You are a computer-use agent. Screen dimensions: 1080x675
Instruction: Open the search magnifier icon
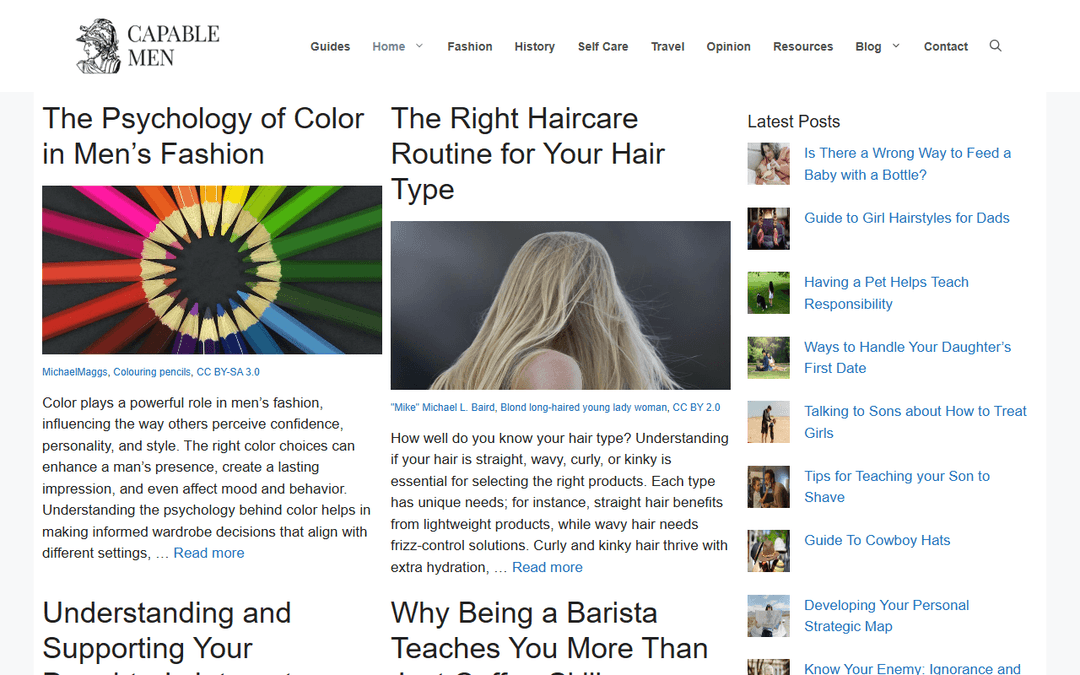[995, 46]
